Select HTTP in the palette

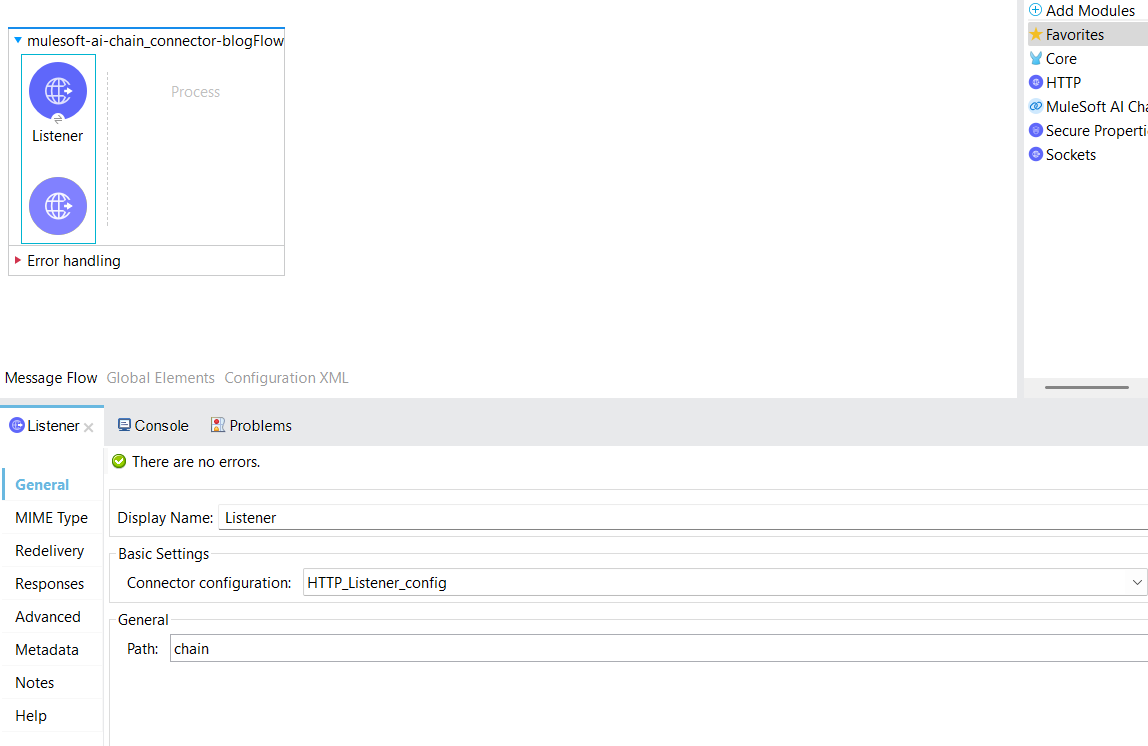tap(1063, 82)
